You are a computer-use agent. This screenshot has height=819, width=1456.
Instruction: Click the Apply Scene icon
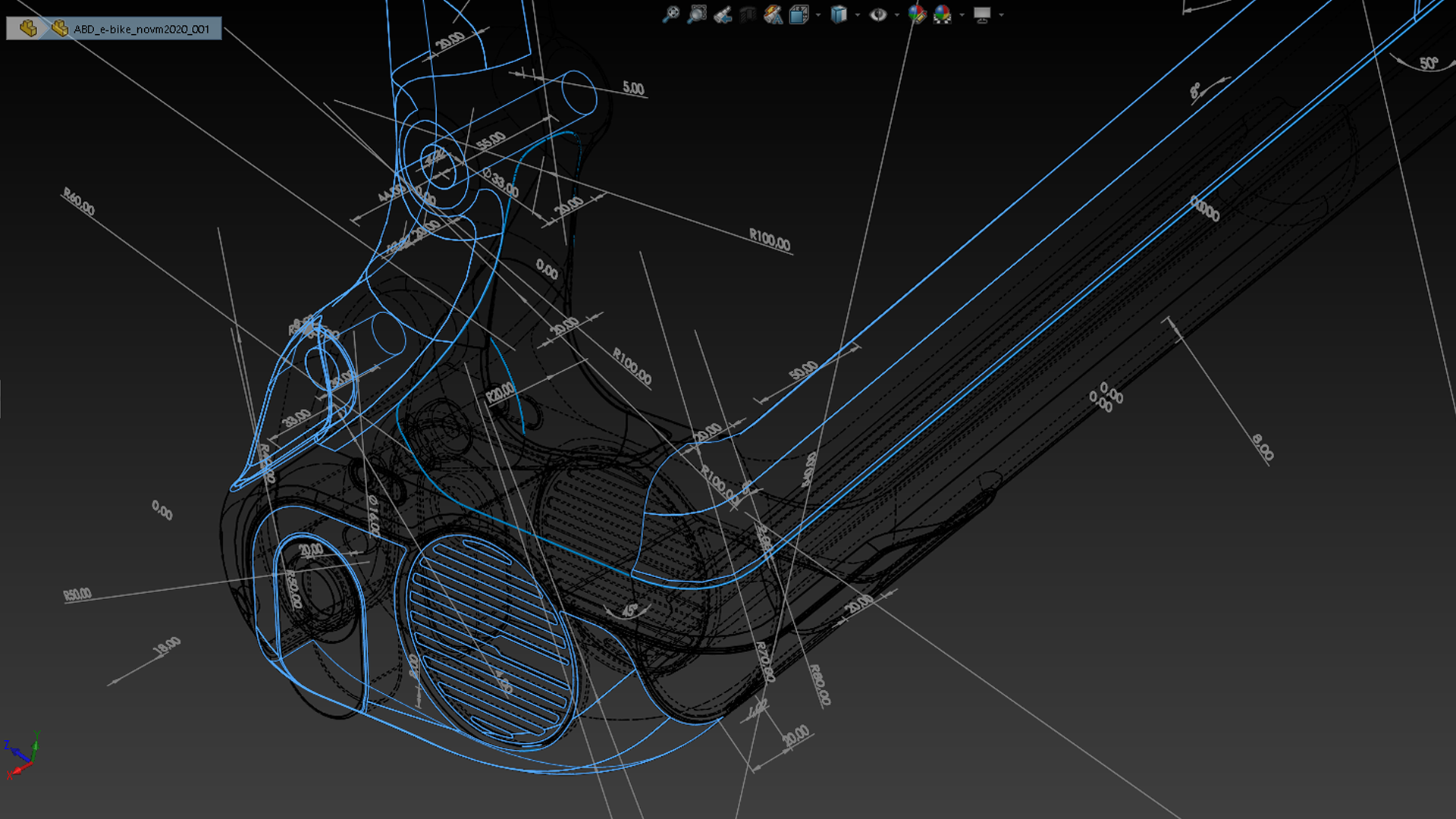coord(943,14)
